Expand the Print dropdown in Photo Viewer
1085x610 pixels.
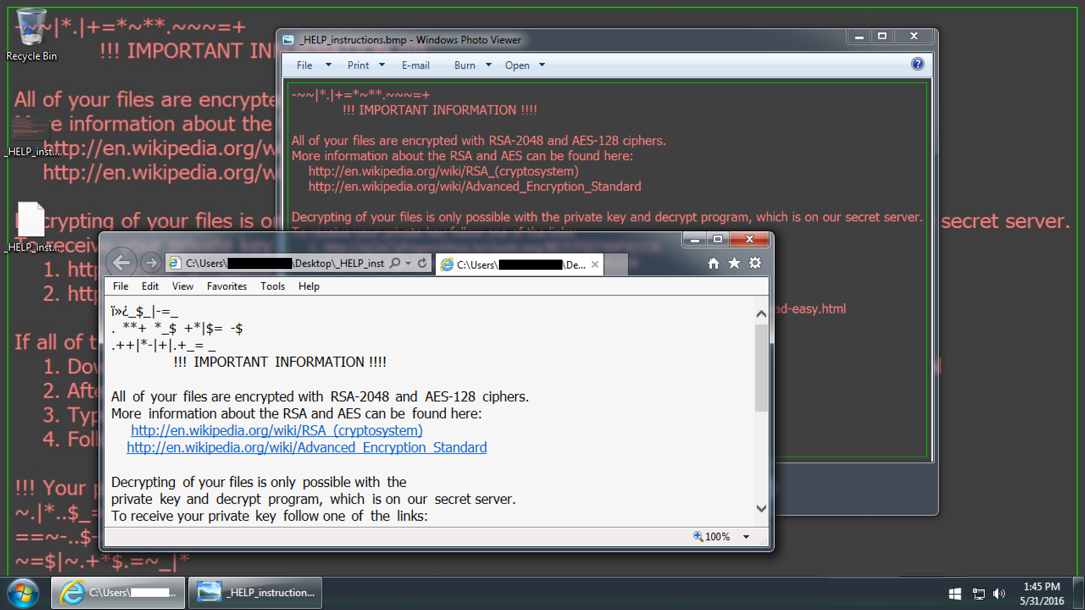[x=365, y=66]
